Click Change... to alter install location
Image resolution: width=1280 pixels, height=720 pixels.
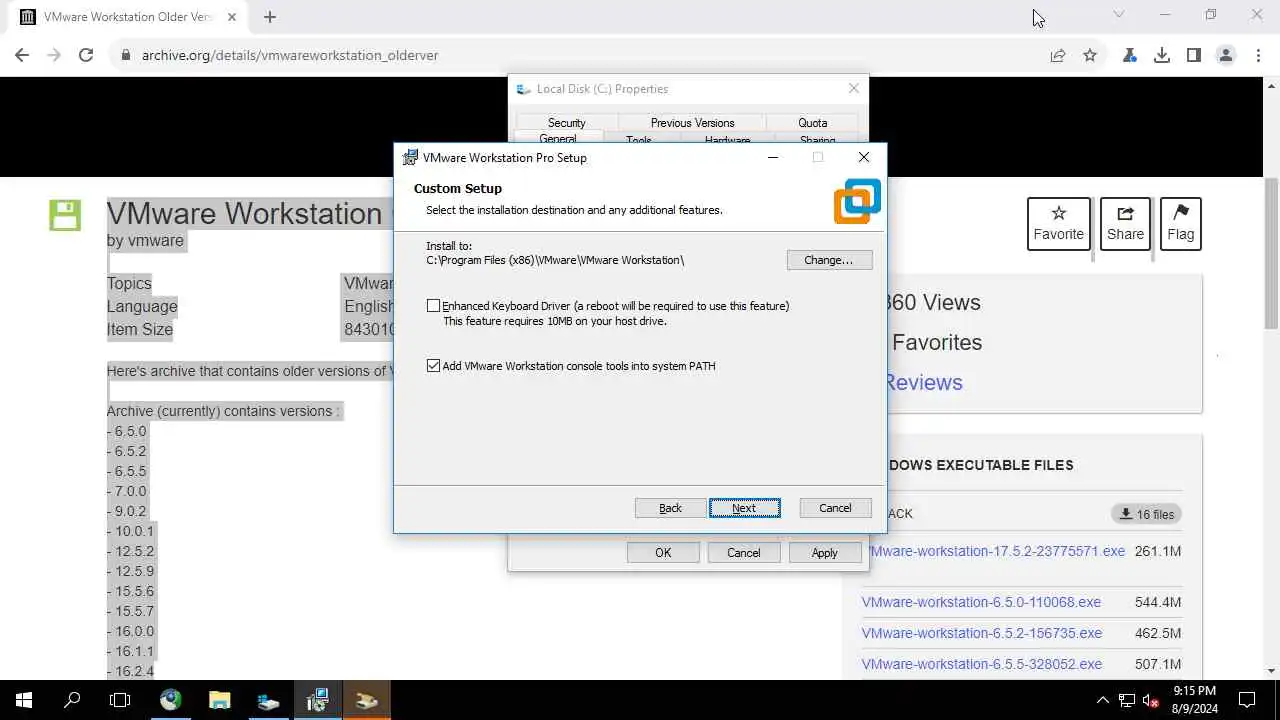(829, 260)
